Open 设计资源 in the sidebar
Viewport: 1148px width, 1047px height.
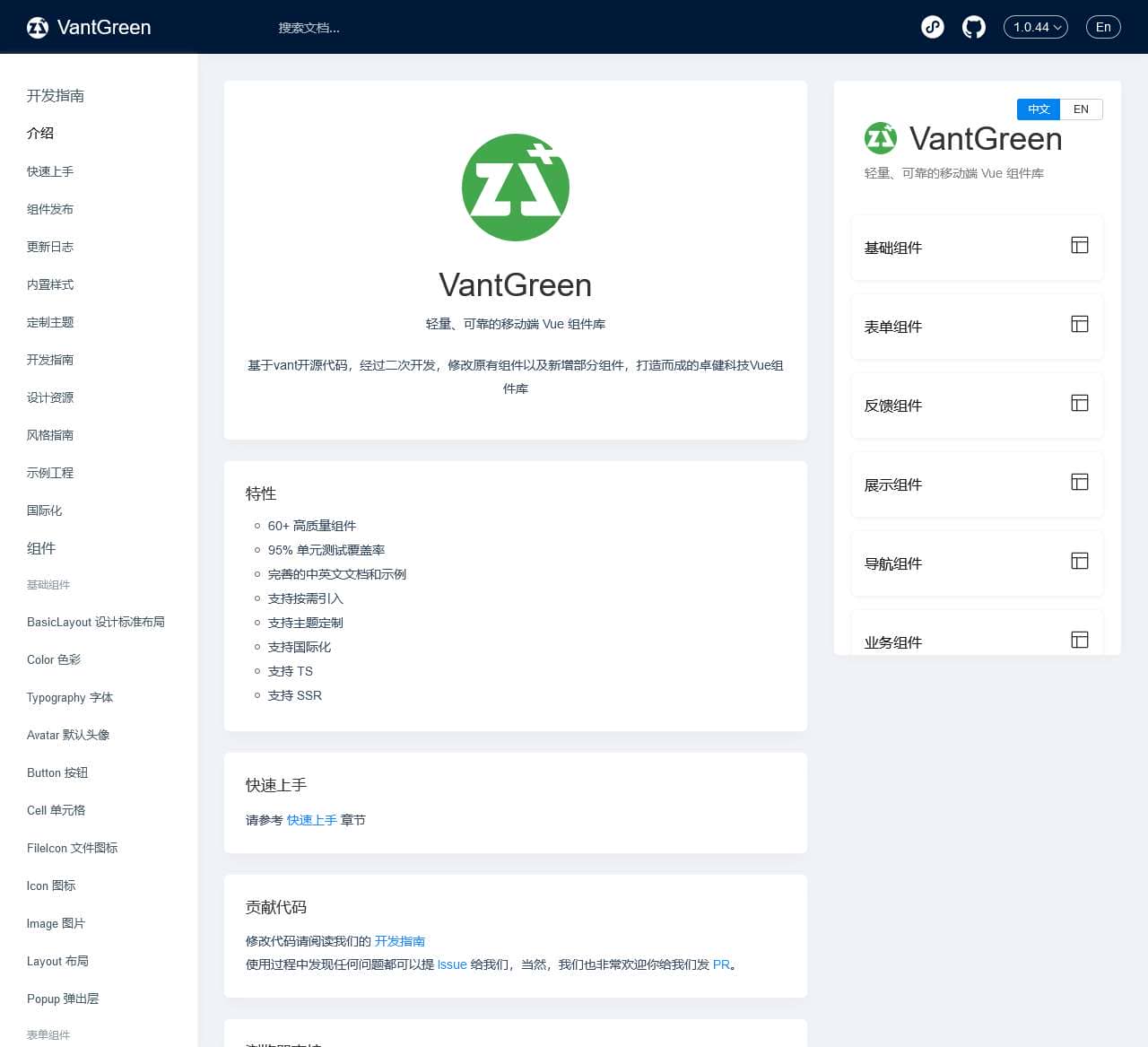coord(50,397)
